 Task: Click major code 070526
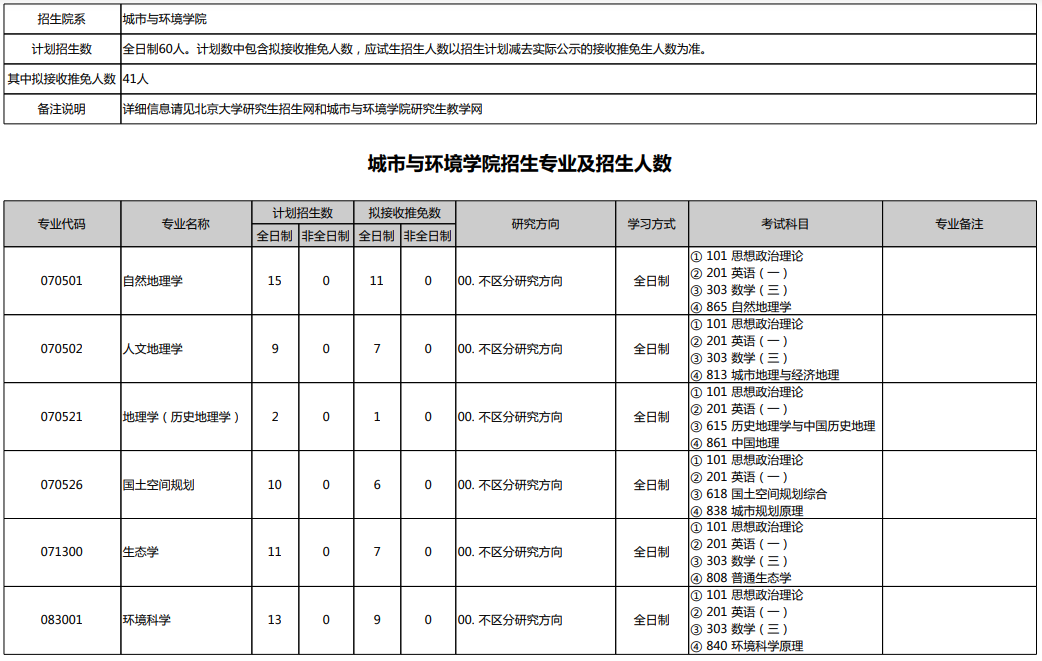(x=62, y=485)
